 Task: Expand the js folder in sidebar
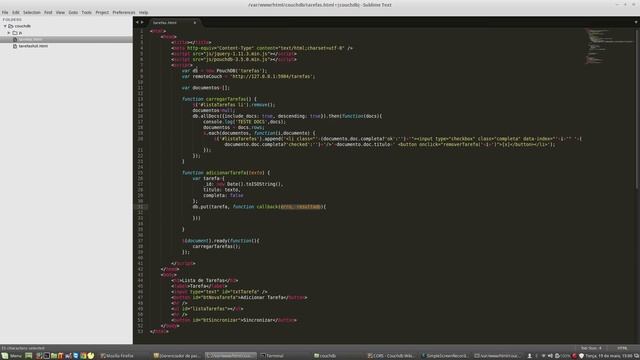coord(9,33)
